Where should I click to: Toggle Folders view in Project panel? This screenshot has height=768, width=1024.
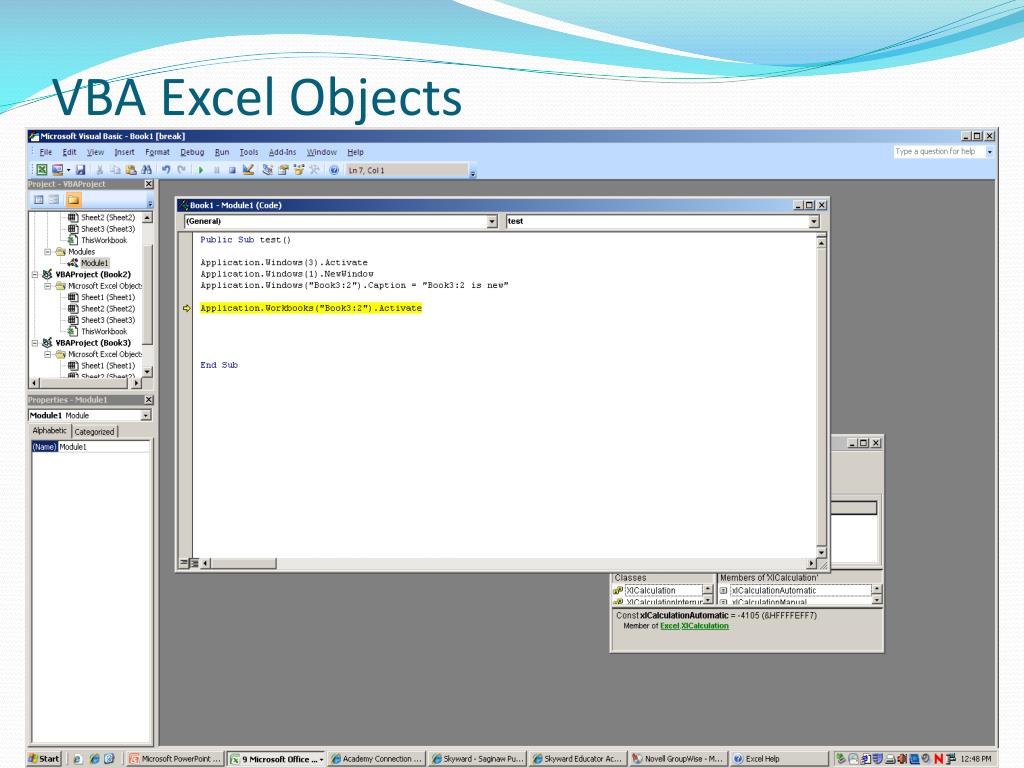coord(74,199)
